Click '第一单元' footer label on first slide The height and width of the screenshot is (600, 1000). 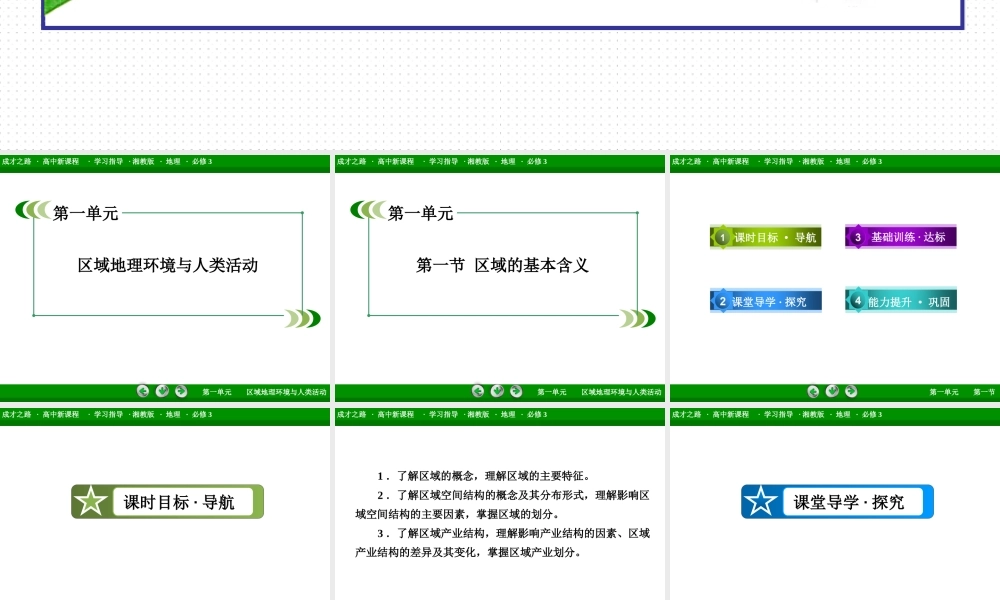click(217, 392)
